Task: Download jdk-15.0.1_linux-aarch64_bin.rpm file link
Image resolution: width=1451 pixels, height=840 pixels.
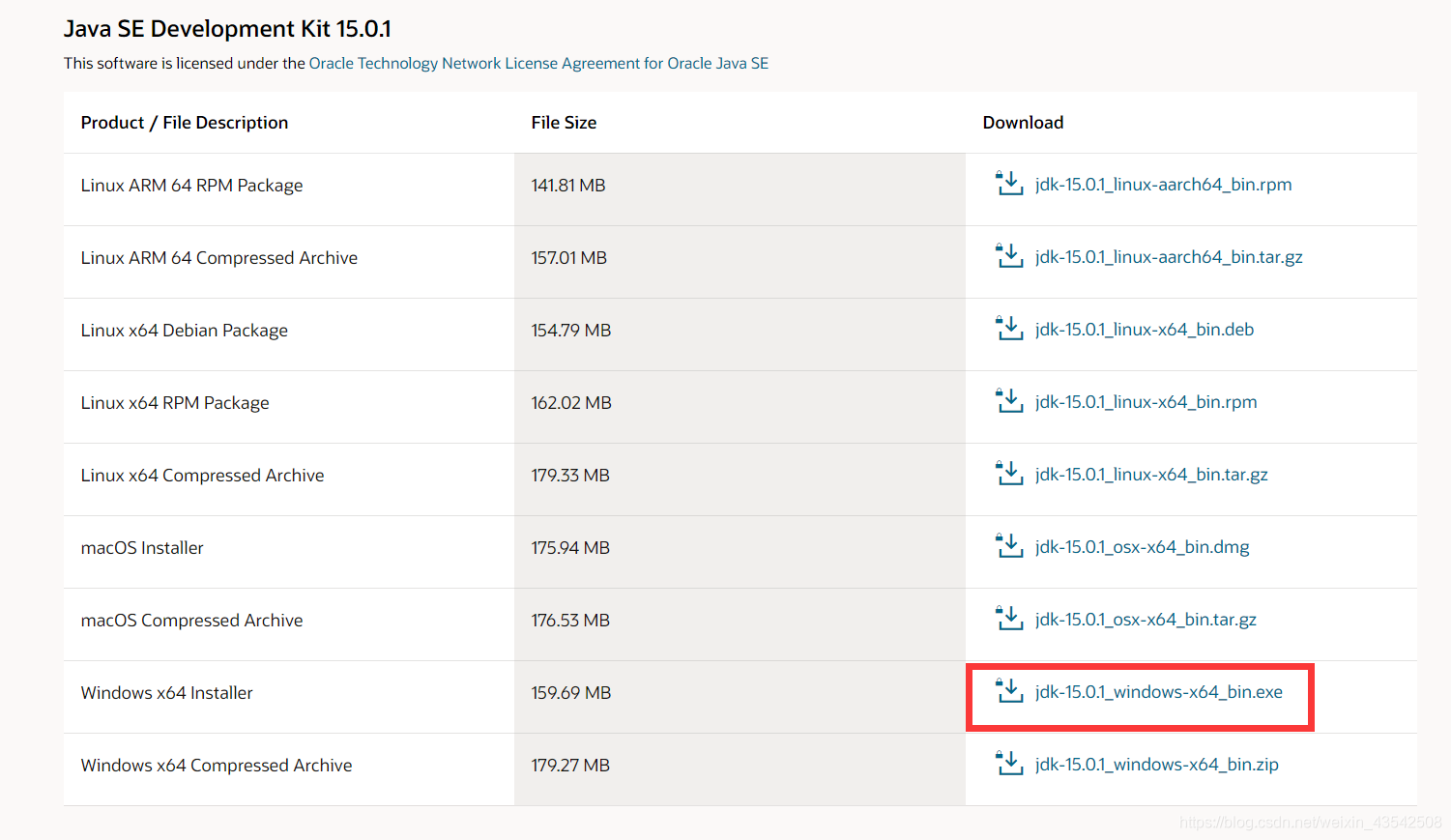Action: coord(1163,185)
